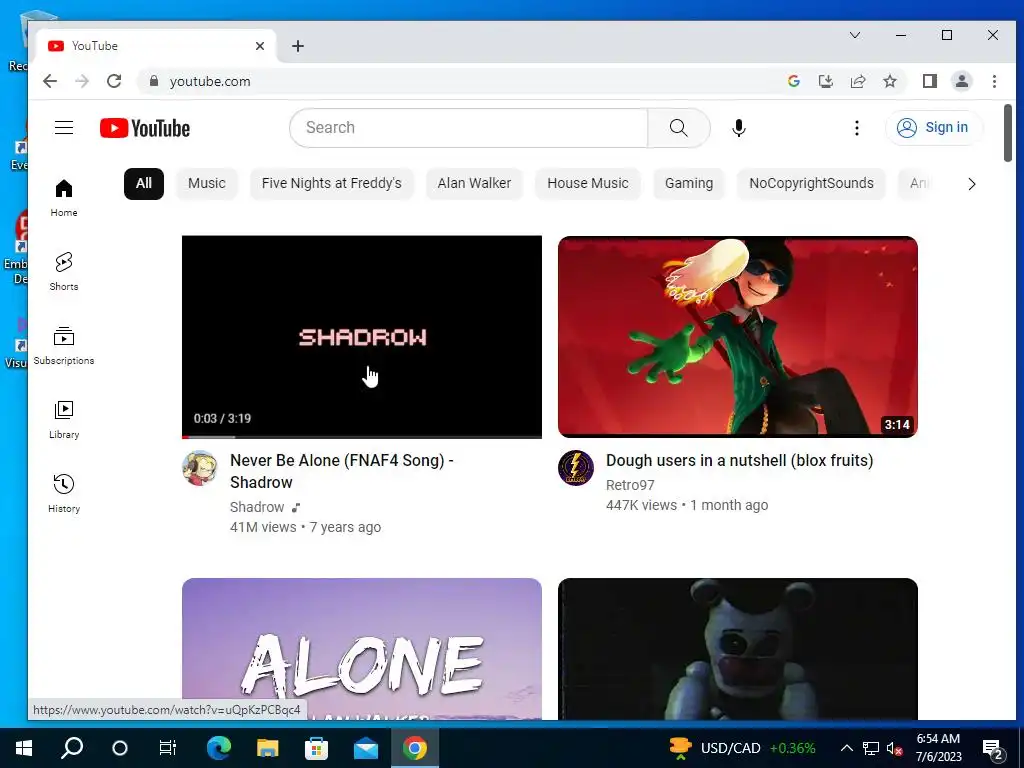The width and height of the screenshot is (1024, 768).
Task: Launch Microsoft Edge from taskbar
Action: tap(219, 748)
